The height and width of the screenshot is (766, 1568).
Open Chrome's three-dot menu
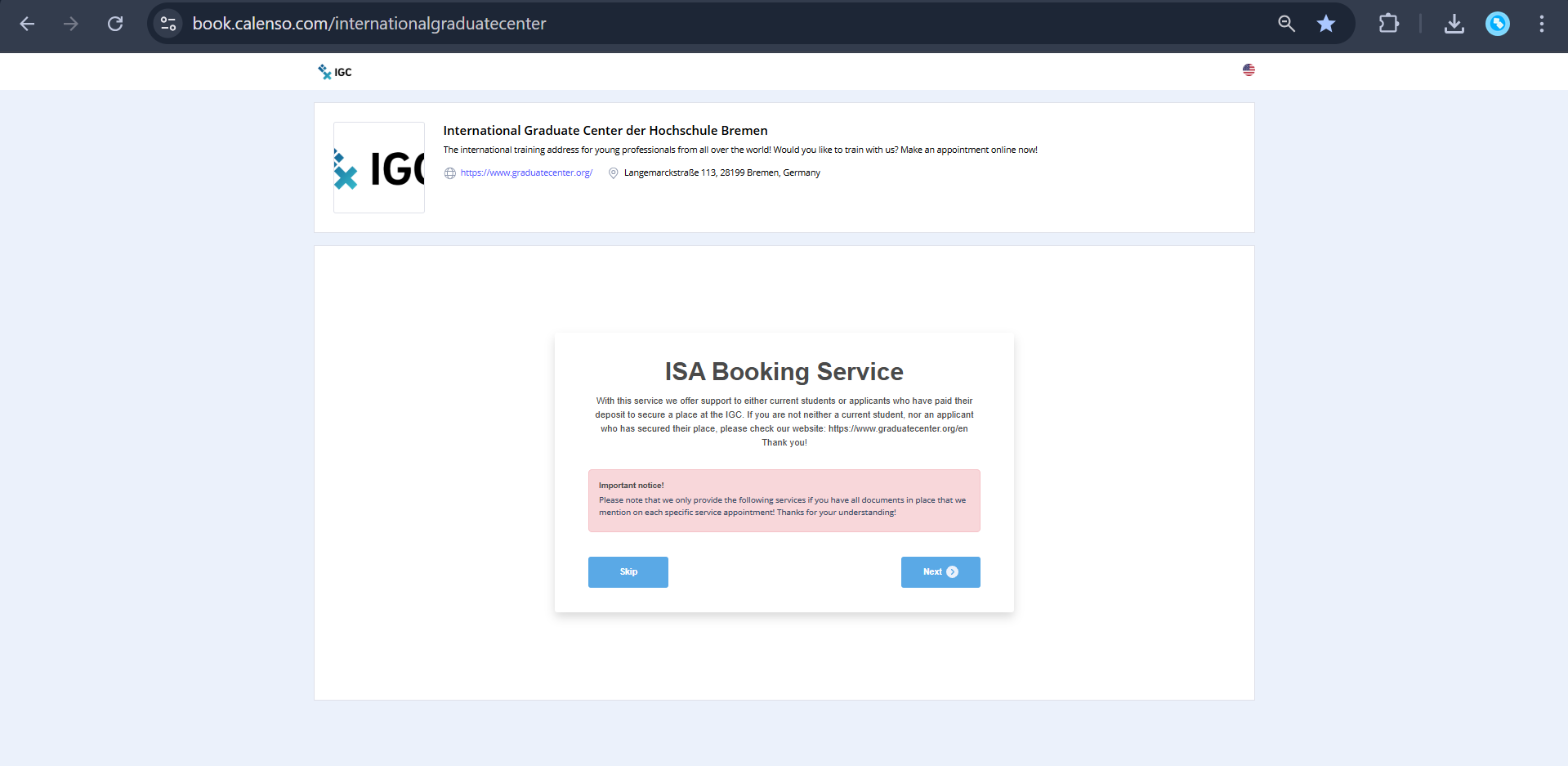click(1542, 24)
